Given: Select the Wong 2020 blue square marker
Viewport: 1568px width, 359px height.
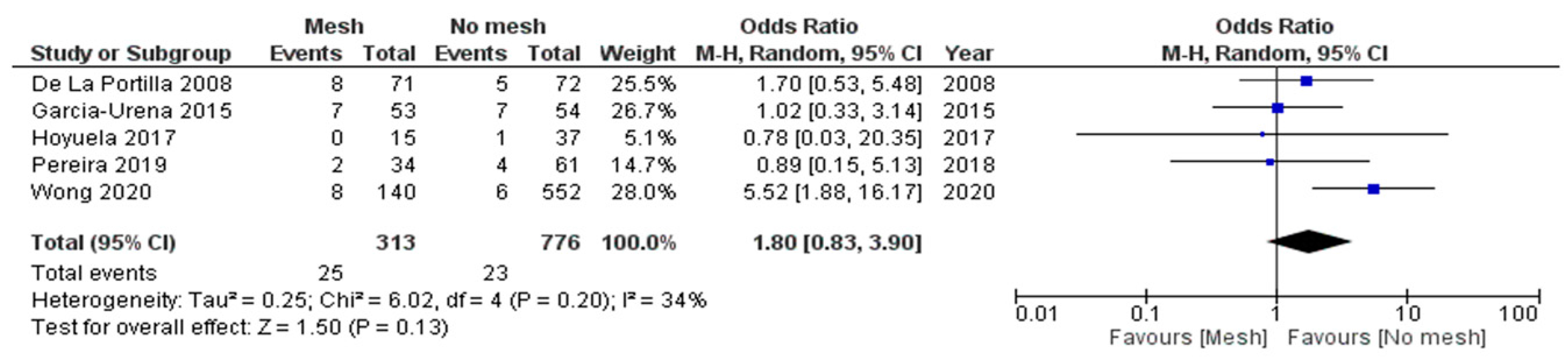Looking at the screenshot, I should [1373, 189].
